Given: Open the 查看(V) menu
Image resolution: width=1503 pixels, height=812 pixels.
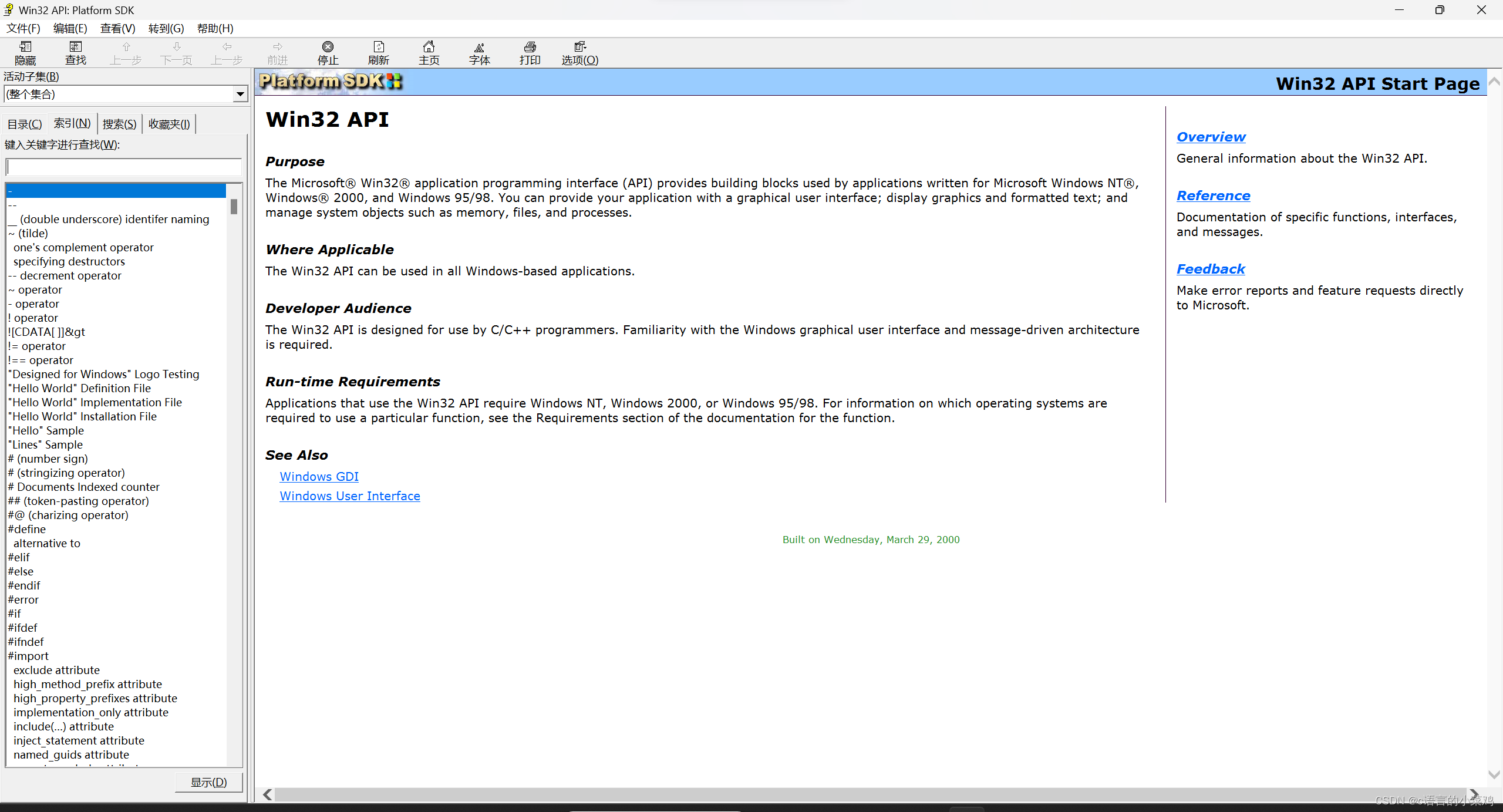Looking at the screenshot, I should [x=118, y=28].
